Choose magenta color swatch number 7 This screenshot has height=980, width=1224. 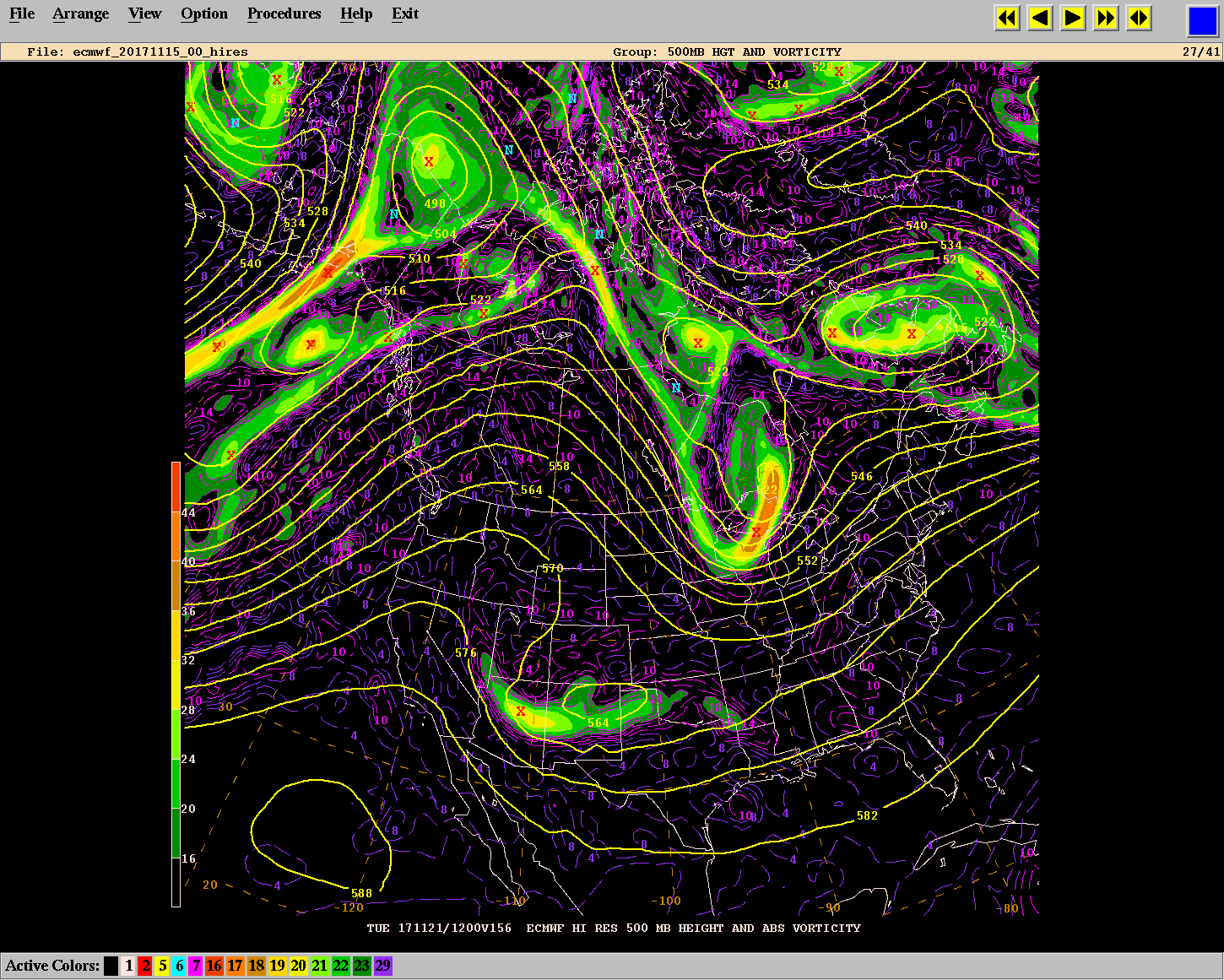(x=196, y=966)
